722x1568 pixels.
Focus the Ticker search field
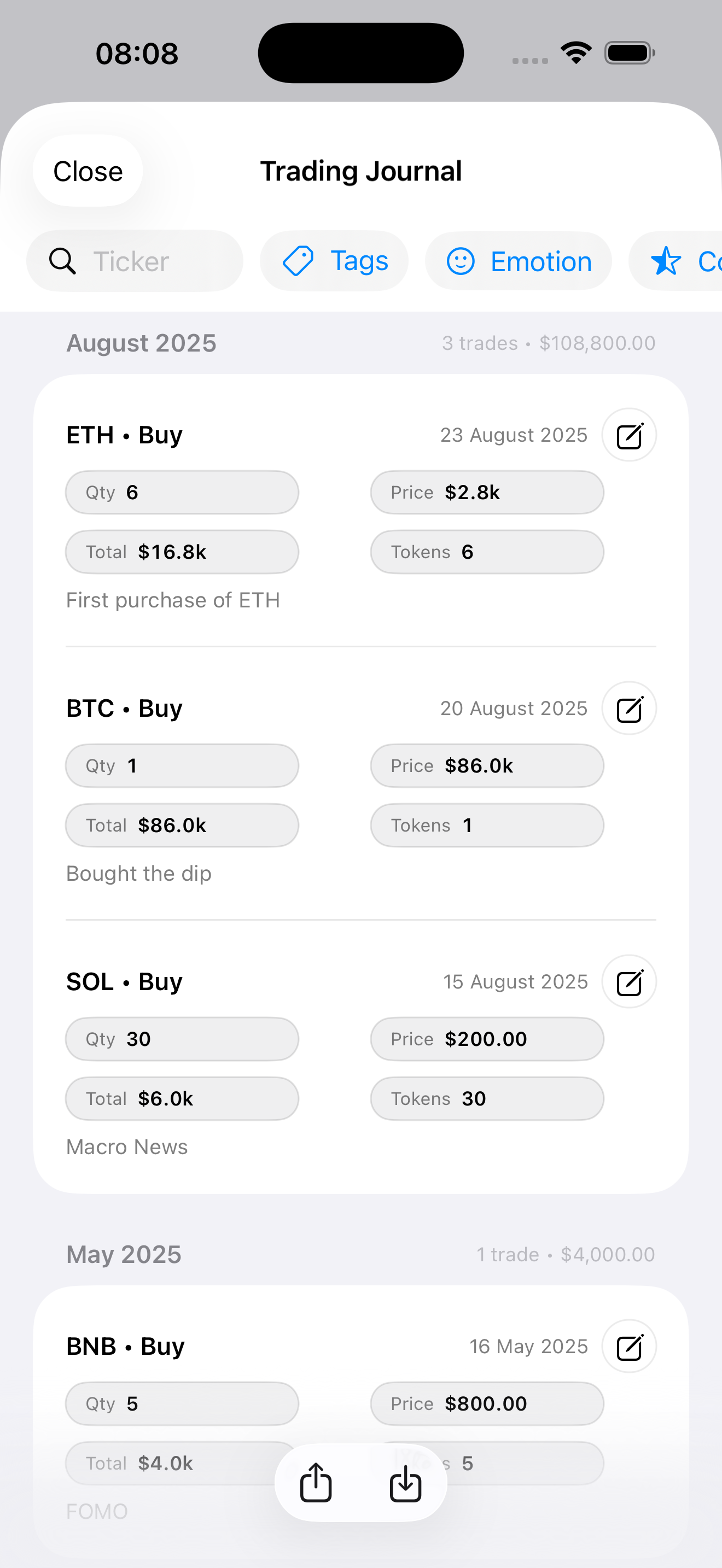click(x=158, y=261)
